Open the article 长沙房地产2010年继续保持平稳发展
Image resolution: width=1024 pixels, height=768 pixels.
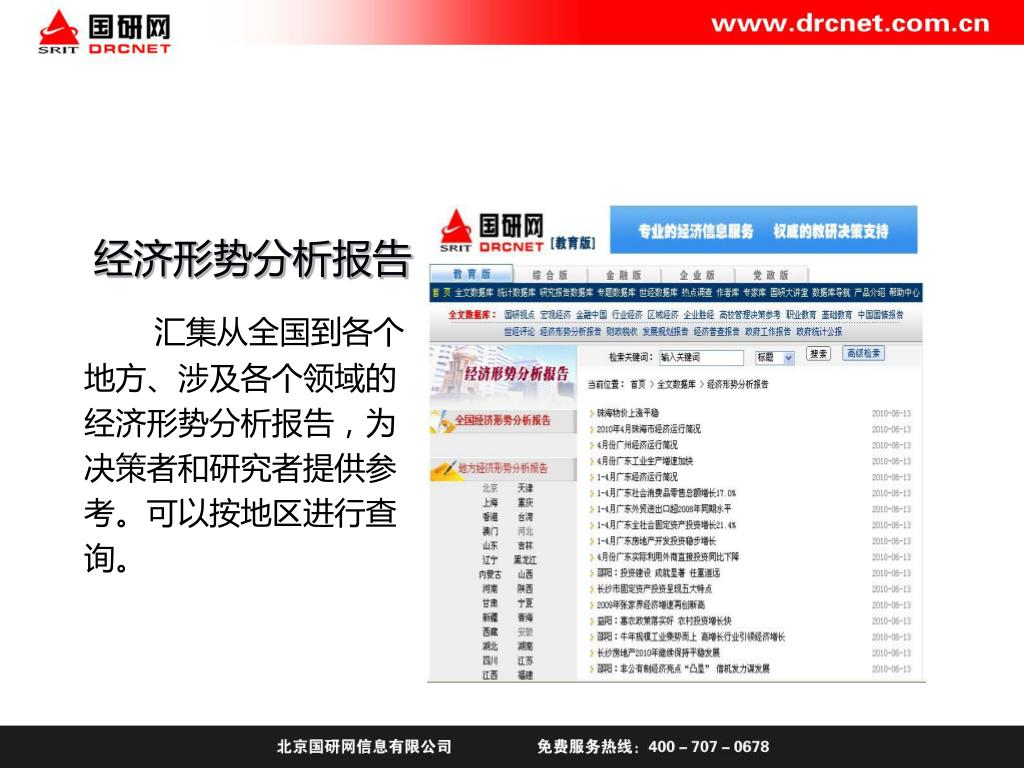658,653
